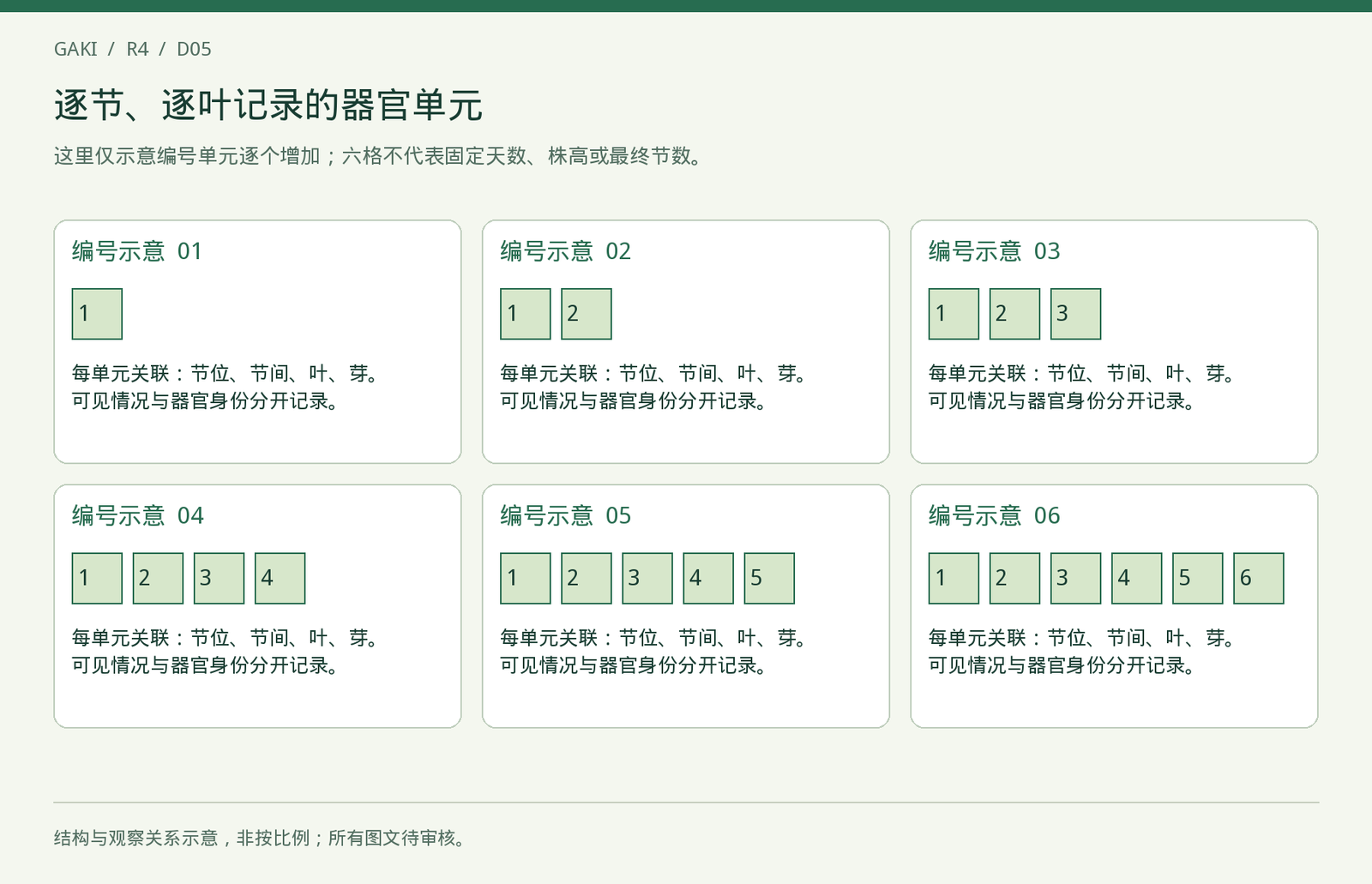The image size is (1372, 884).
Task: Click the R4 breadcrumb segment
Action: [137, 49]
